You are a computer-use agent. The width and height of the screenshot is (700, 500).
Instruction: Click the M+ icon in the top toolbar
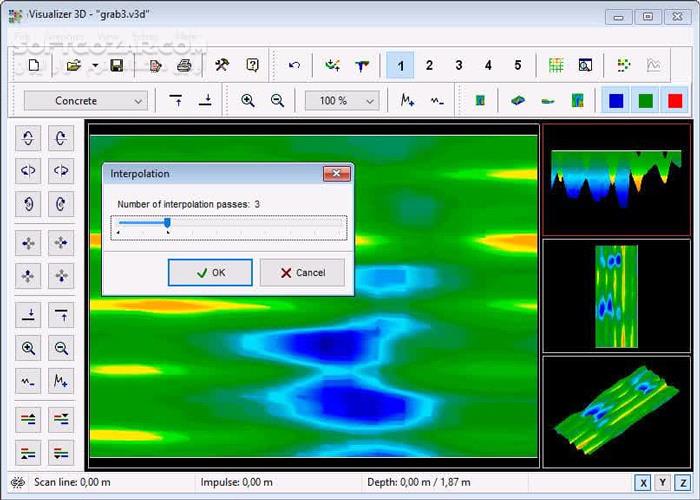tap(407, 100)
